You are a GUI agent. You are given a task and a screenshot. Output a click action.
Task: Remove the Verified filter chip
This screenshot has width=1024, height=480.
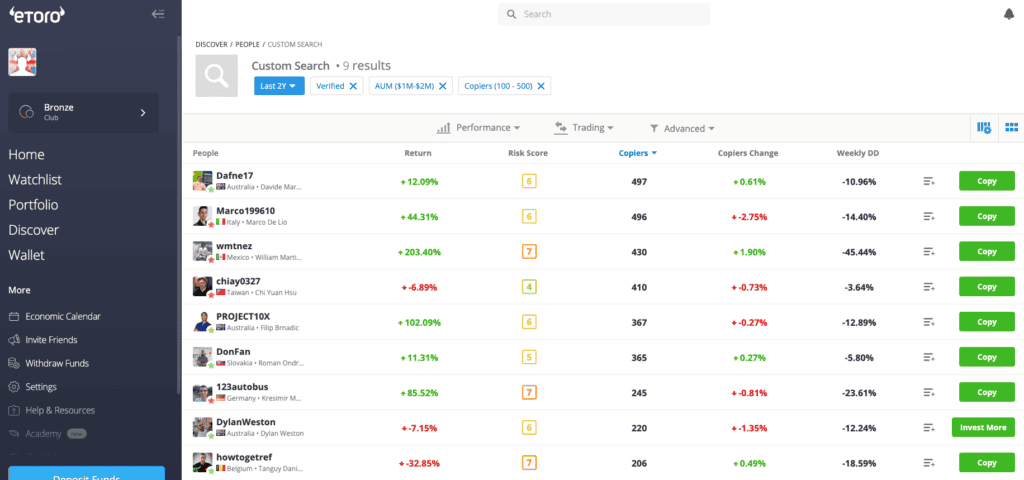[x=353, y=86]
